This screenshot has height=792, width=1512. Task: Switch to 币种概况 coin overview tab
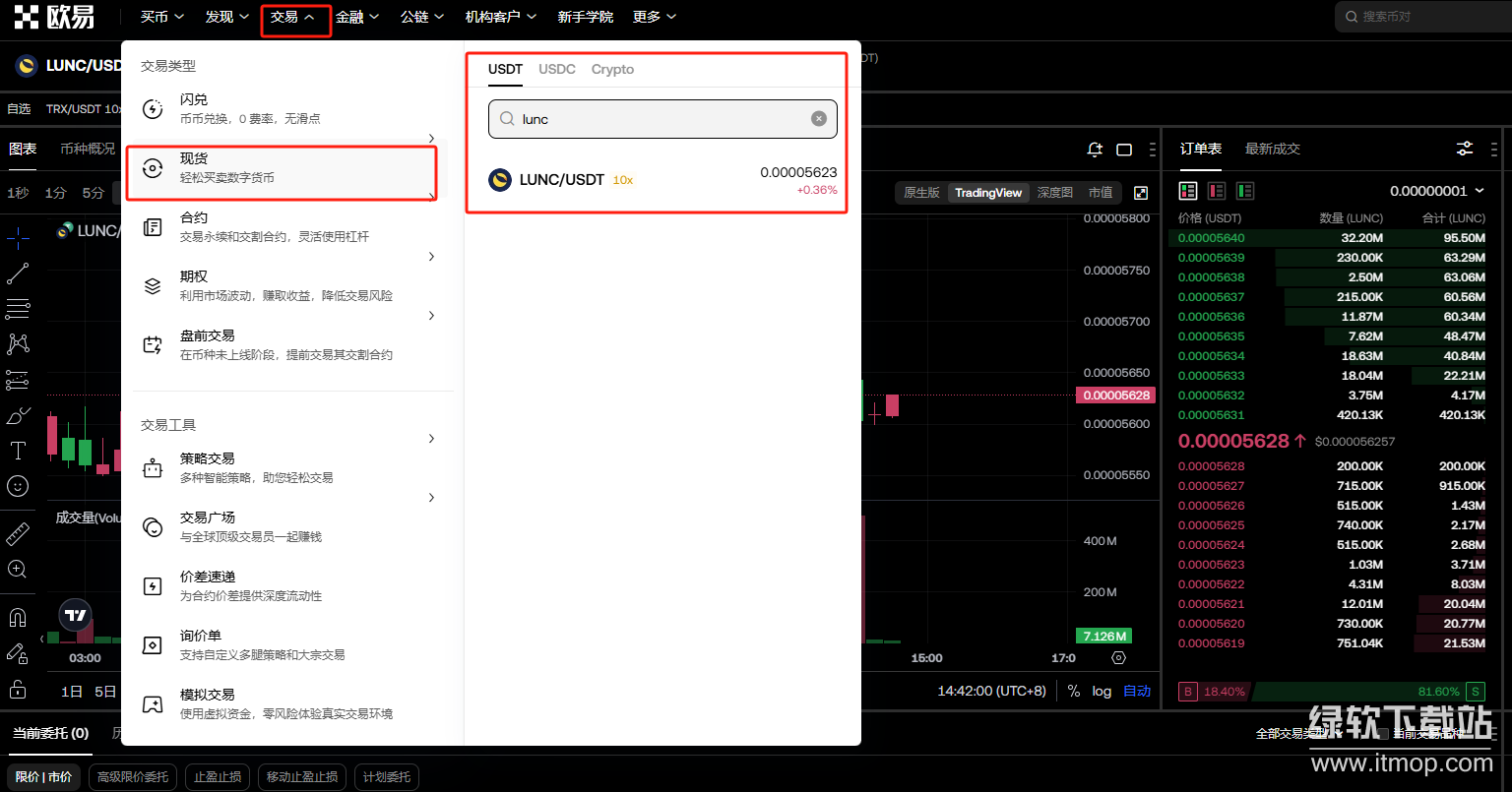pos(88,149)
